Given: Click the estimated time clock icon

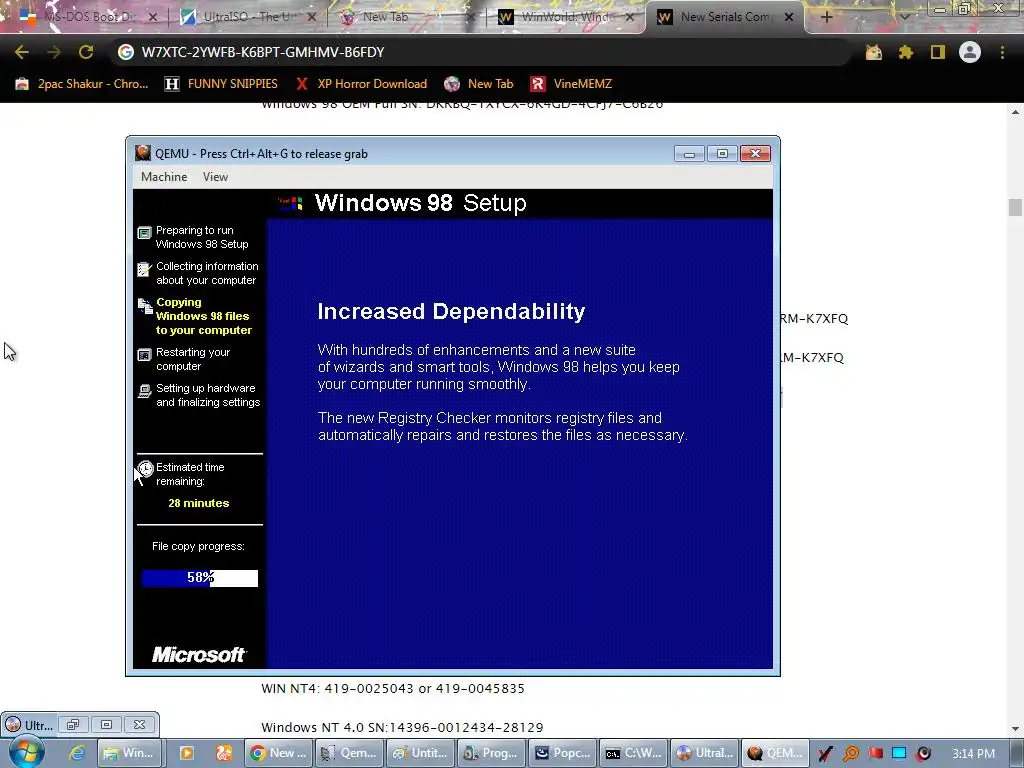Looking at the screenshot, I should [146, 469].
